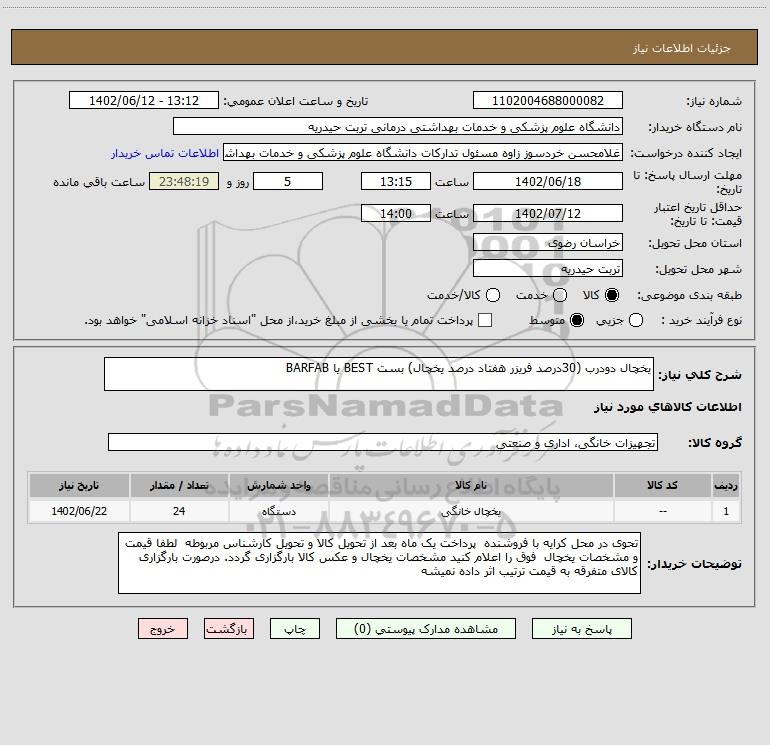This screenshot has height=745, width=770.
Task: Click the تاریخ نیاز column header
Action: click(79, 485)
